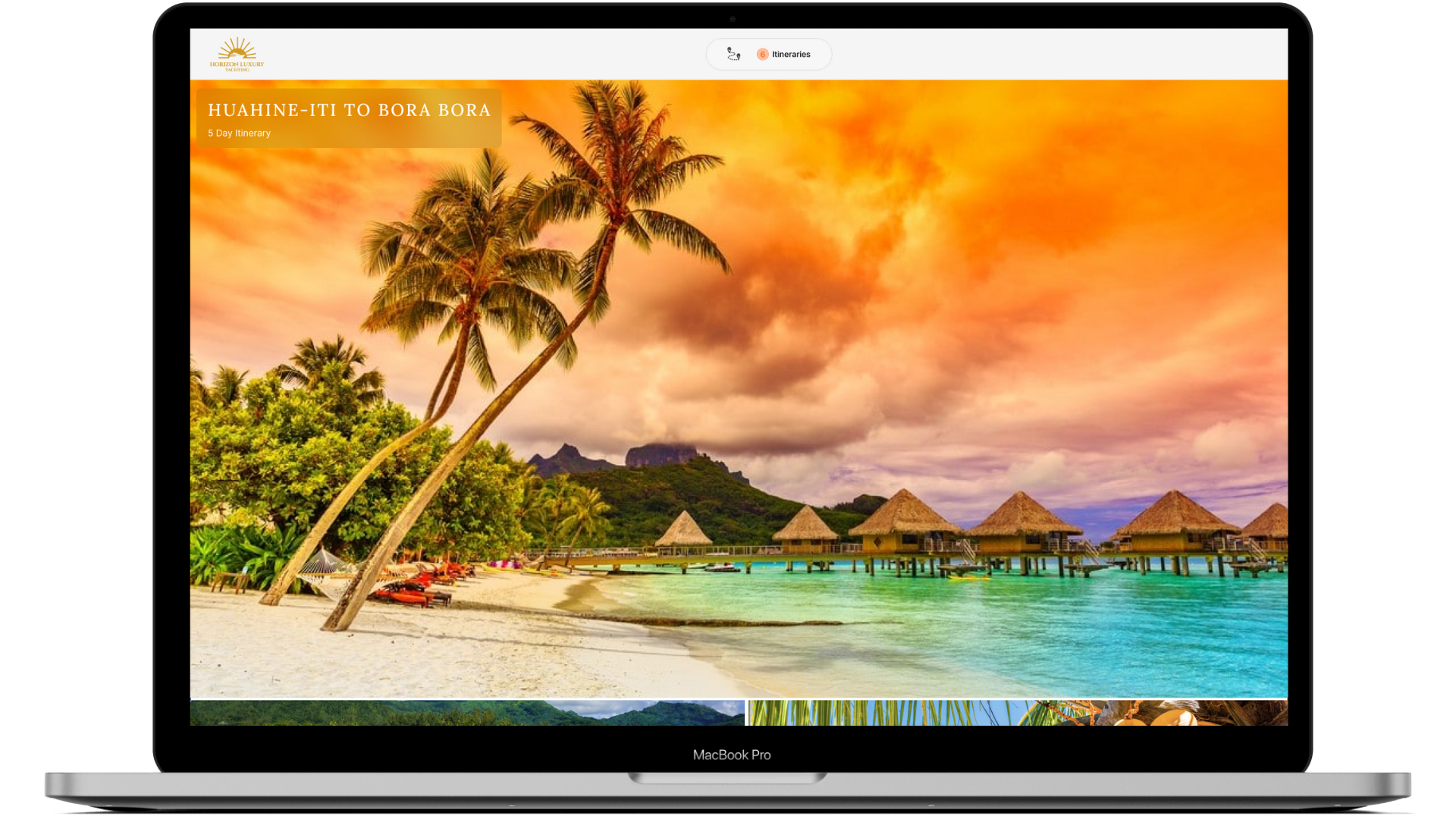Select the 5 Day Itinerary subtitle
Image resolution: width=1456 pixels, height=819 pixels.
tap(239, 133)
